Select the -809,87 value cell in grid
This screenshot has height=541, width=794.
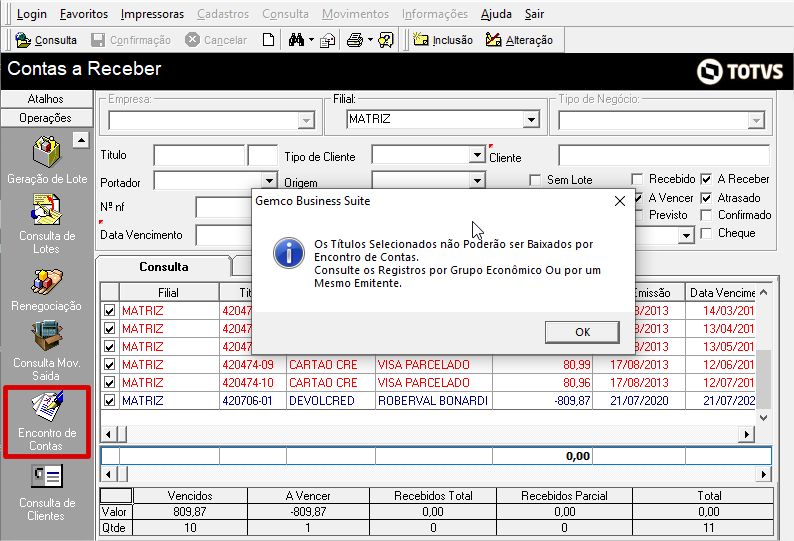coord(542,401)
